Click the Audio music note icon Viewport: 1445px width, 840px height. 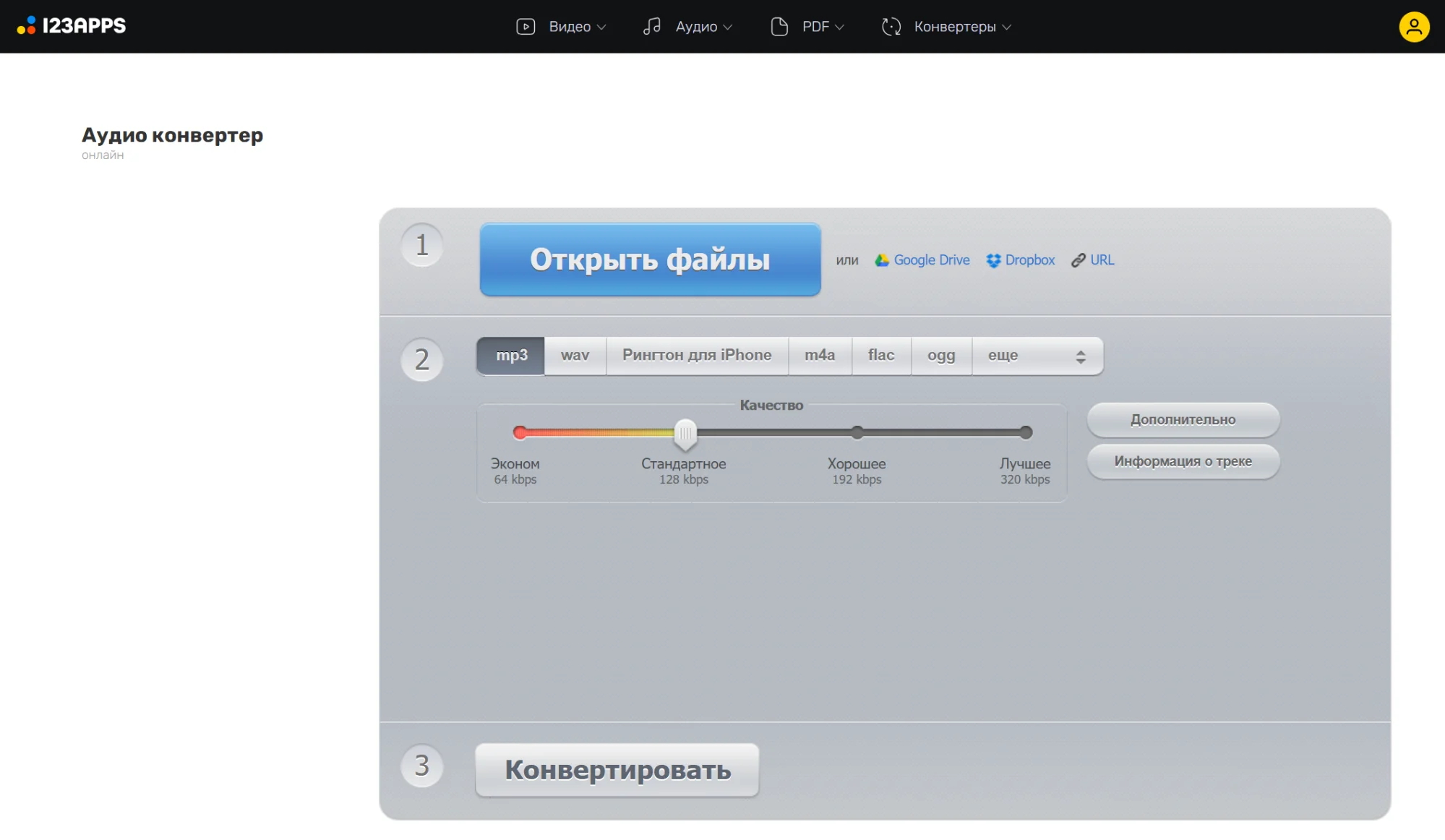tap(652, 27)
